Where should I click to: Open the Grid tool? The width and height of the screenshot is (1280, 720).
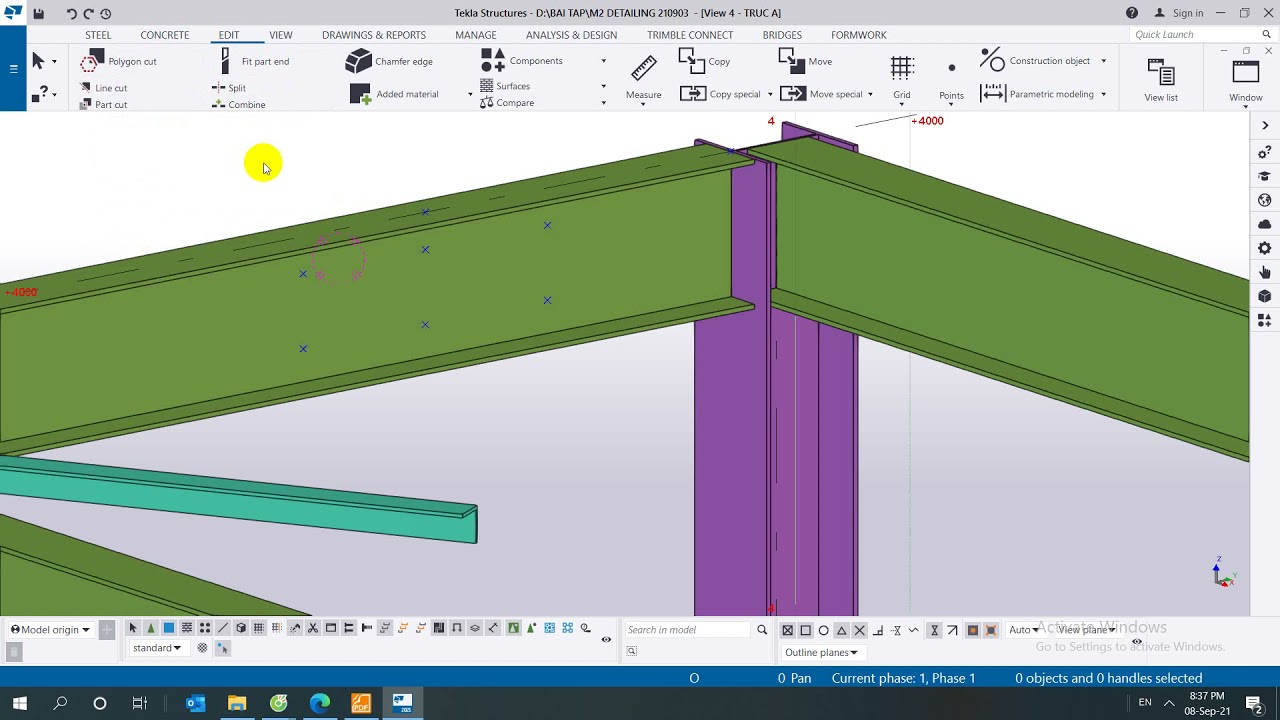[902, 77]
